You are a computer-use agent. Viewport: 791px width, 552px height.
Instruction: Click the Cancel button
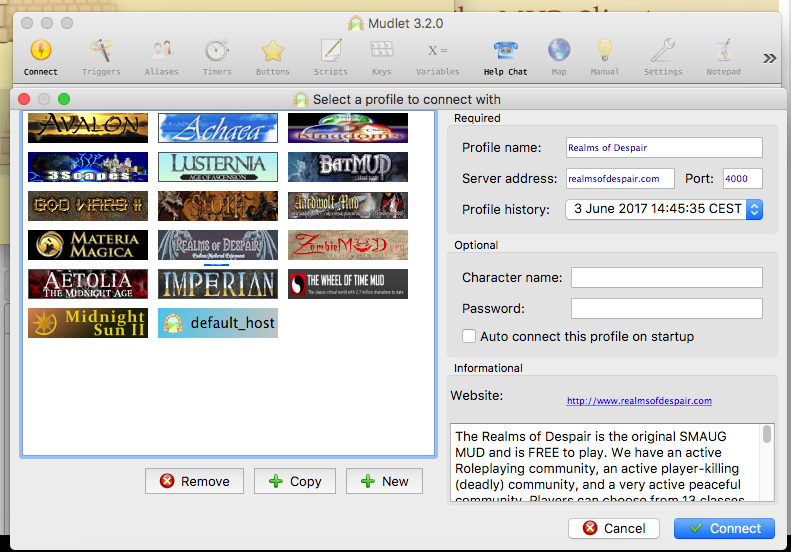pos(613,528)
